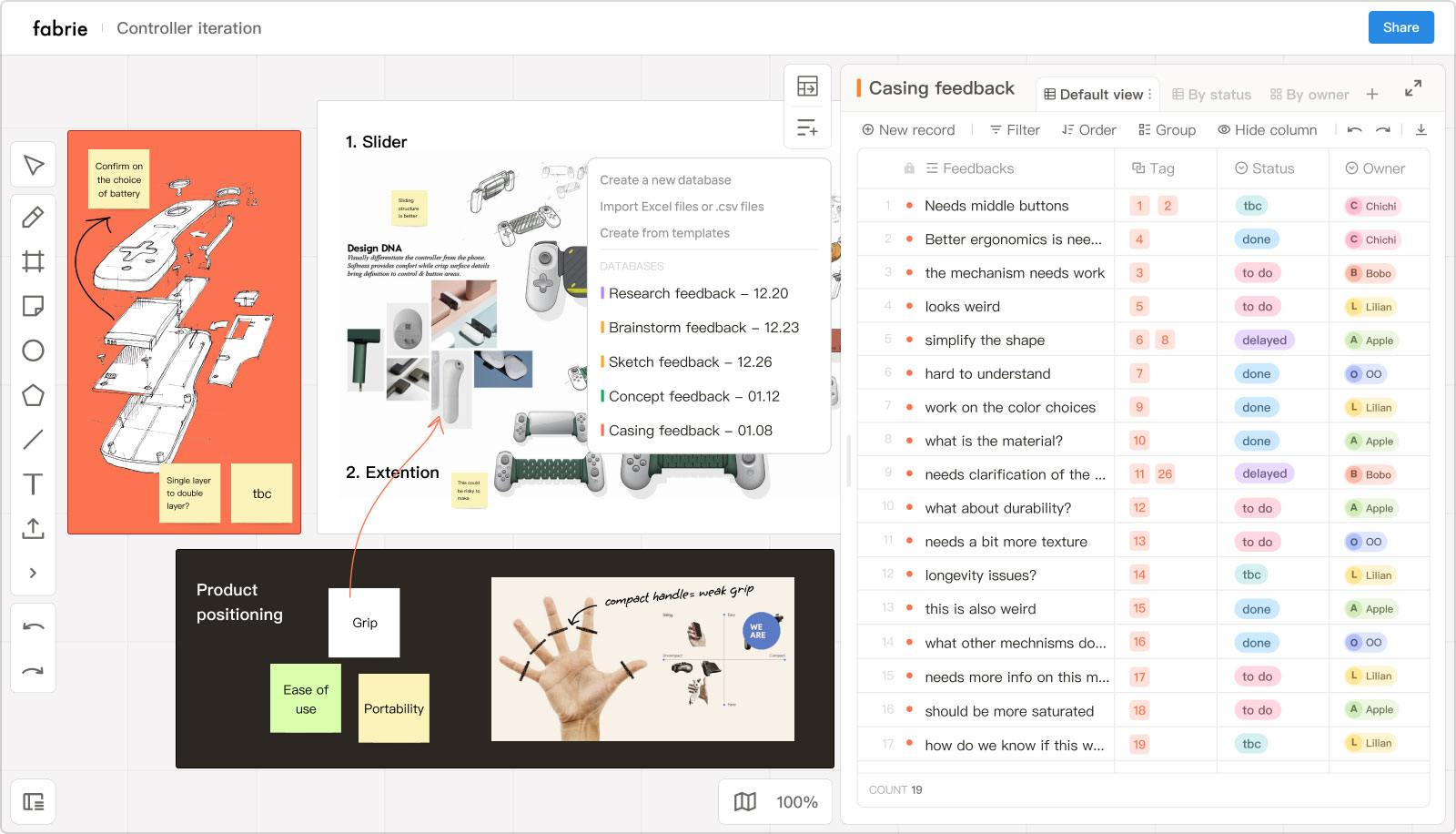Select the frame tool in left toolbar
This screenshot has height=834, width=1456.
tap(33, 262)
